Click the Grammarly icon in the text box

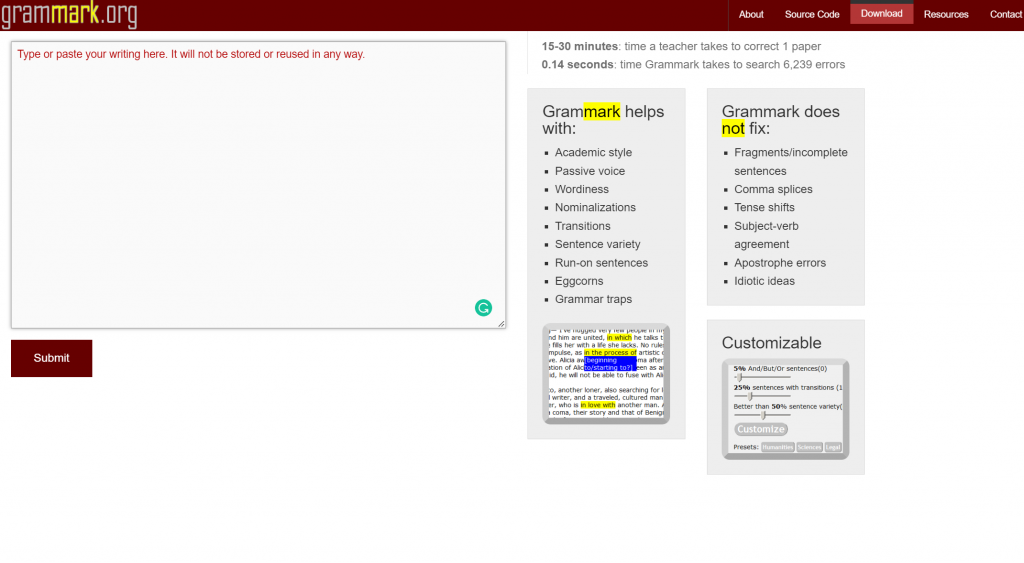point(483,308)
